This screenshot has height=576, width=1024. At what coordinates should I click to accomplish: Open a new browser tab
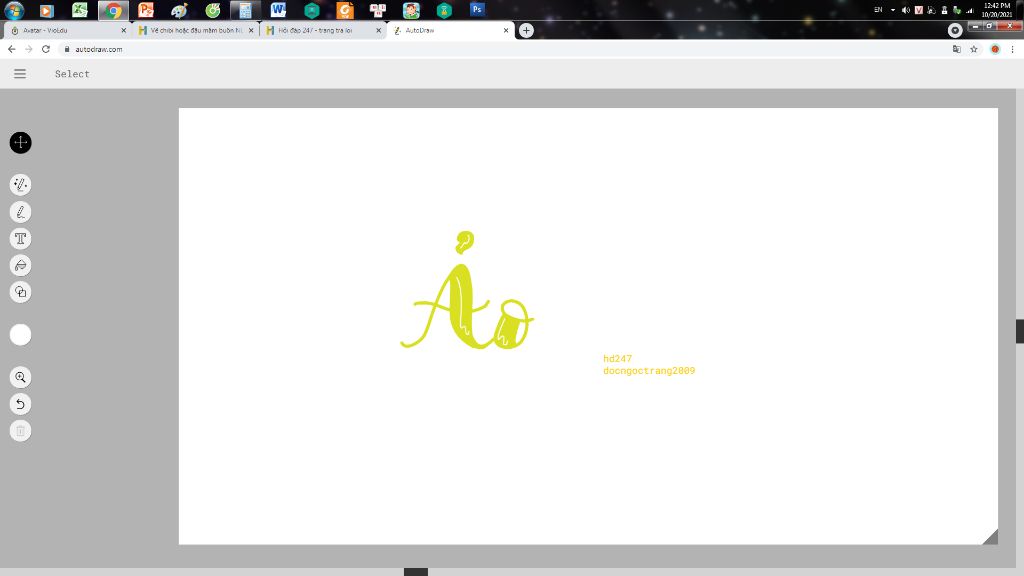pos(526,30)
